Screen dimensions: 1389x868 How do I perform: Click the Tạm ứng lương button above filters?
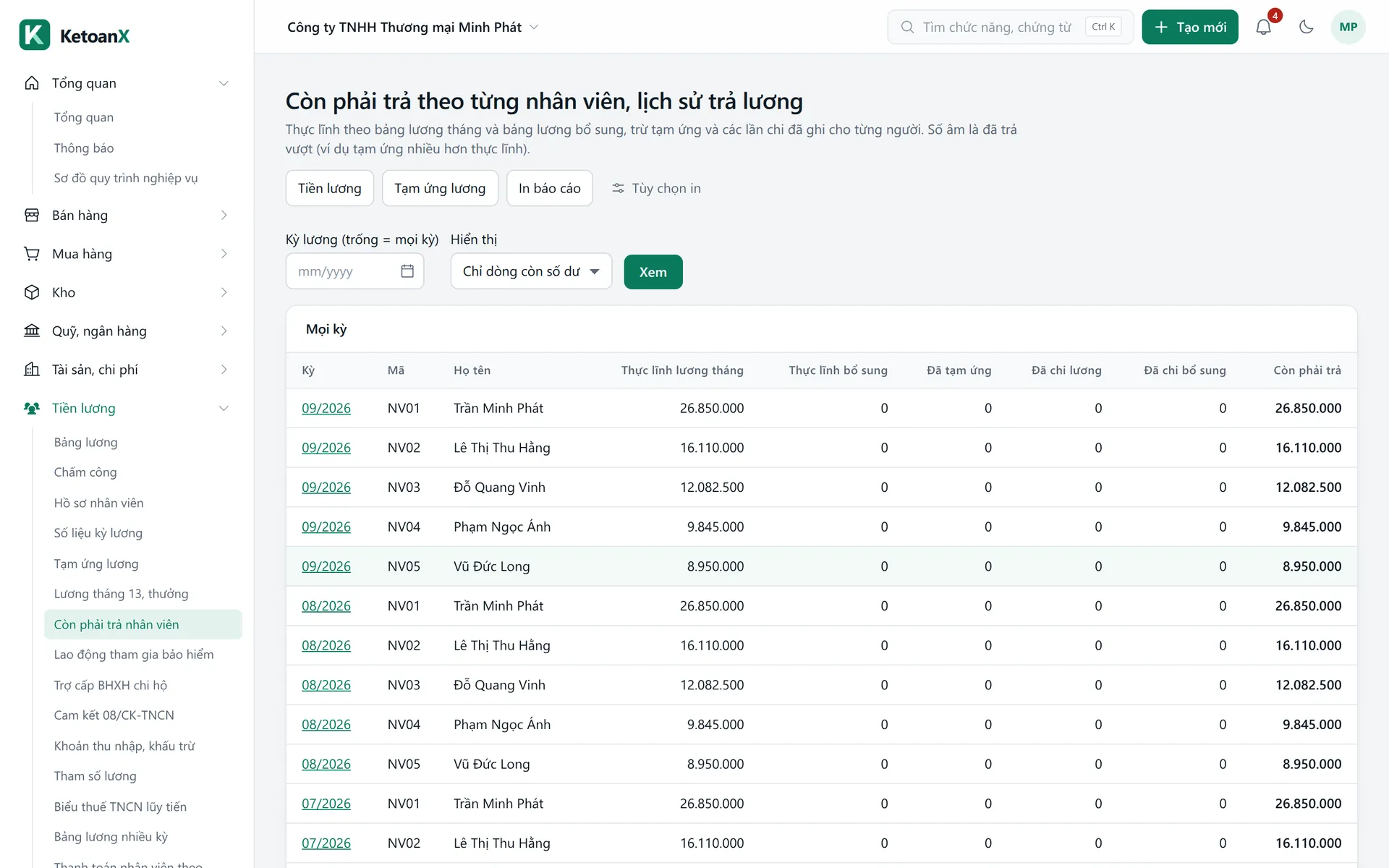point(440,188)
